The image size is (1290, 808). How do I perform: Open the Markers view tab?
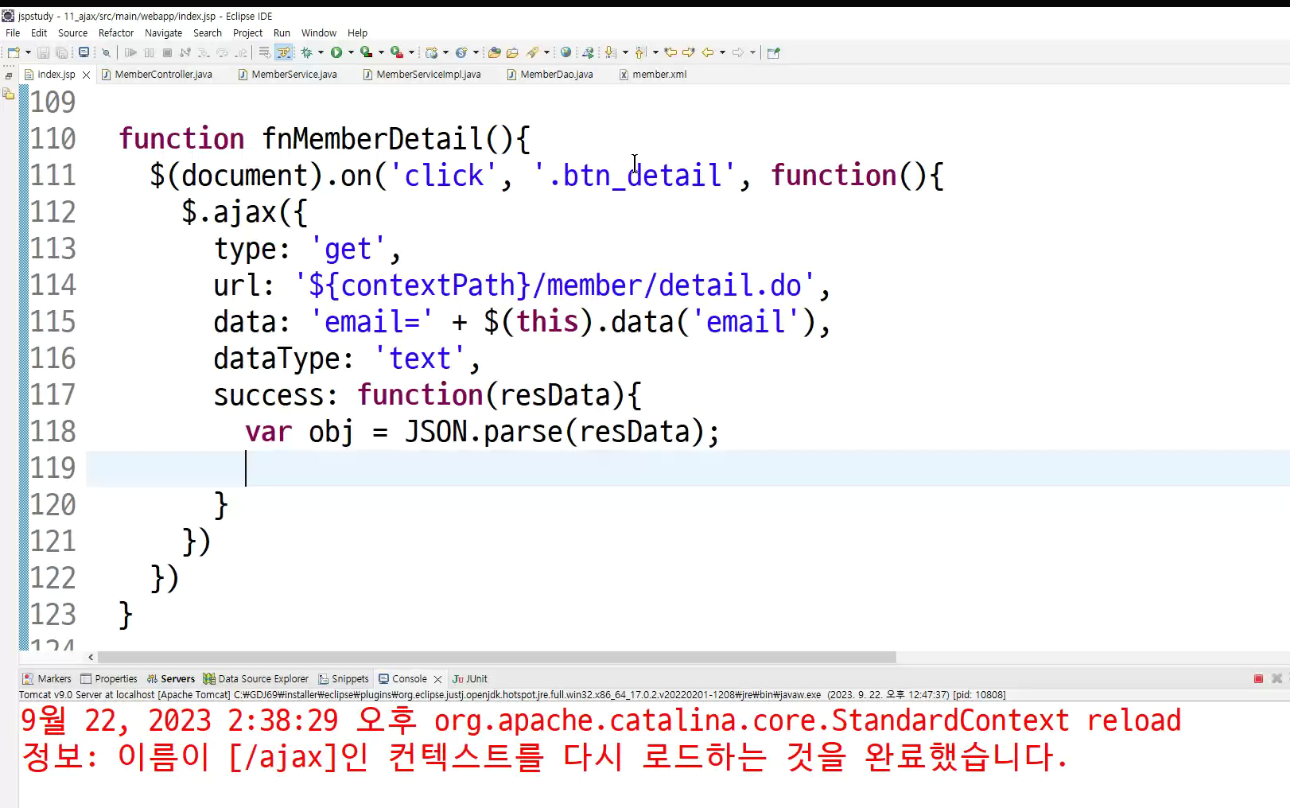47,679
